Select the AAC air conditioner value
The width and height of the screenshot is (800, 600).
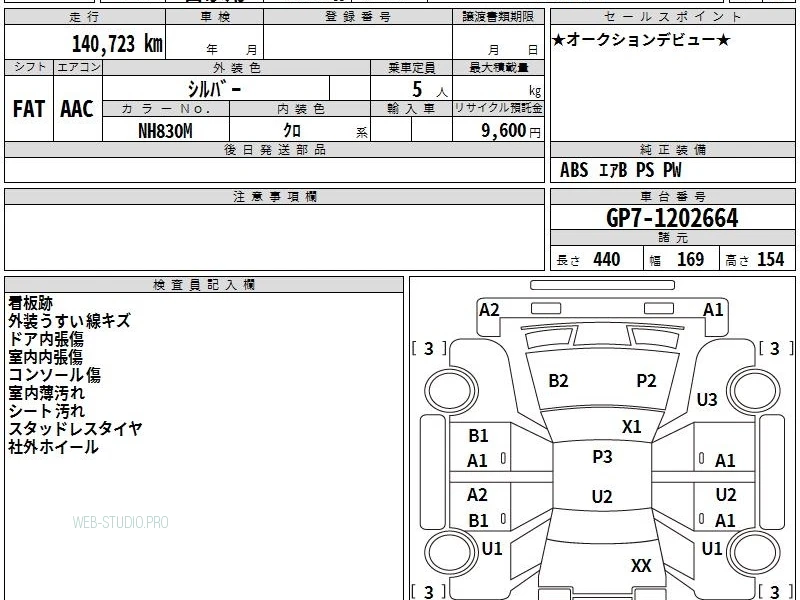point(77,109)
